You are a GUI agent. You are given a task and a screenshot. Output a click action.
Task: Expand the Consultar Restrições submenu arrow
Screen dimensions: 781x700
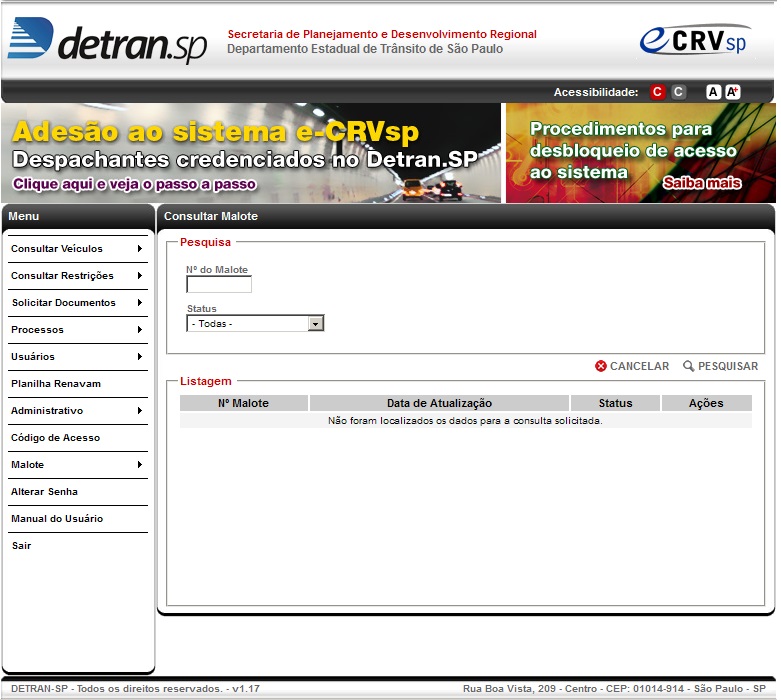[140, 276]
